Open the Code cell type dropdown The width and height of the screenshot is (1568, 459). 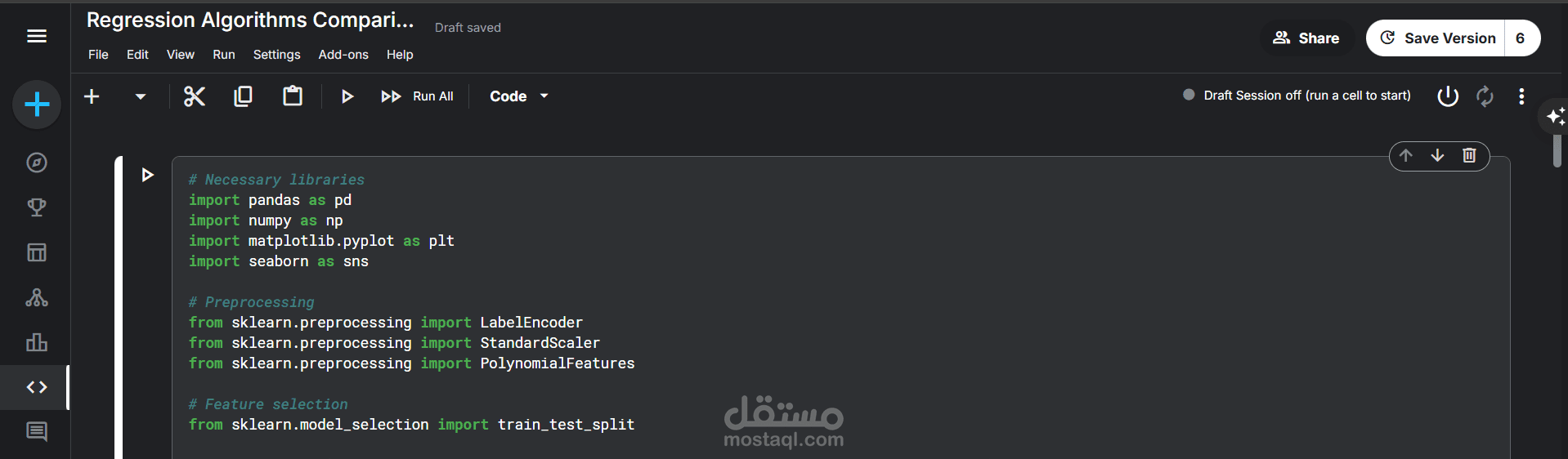pyautogui.click(x=519, y=96)
